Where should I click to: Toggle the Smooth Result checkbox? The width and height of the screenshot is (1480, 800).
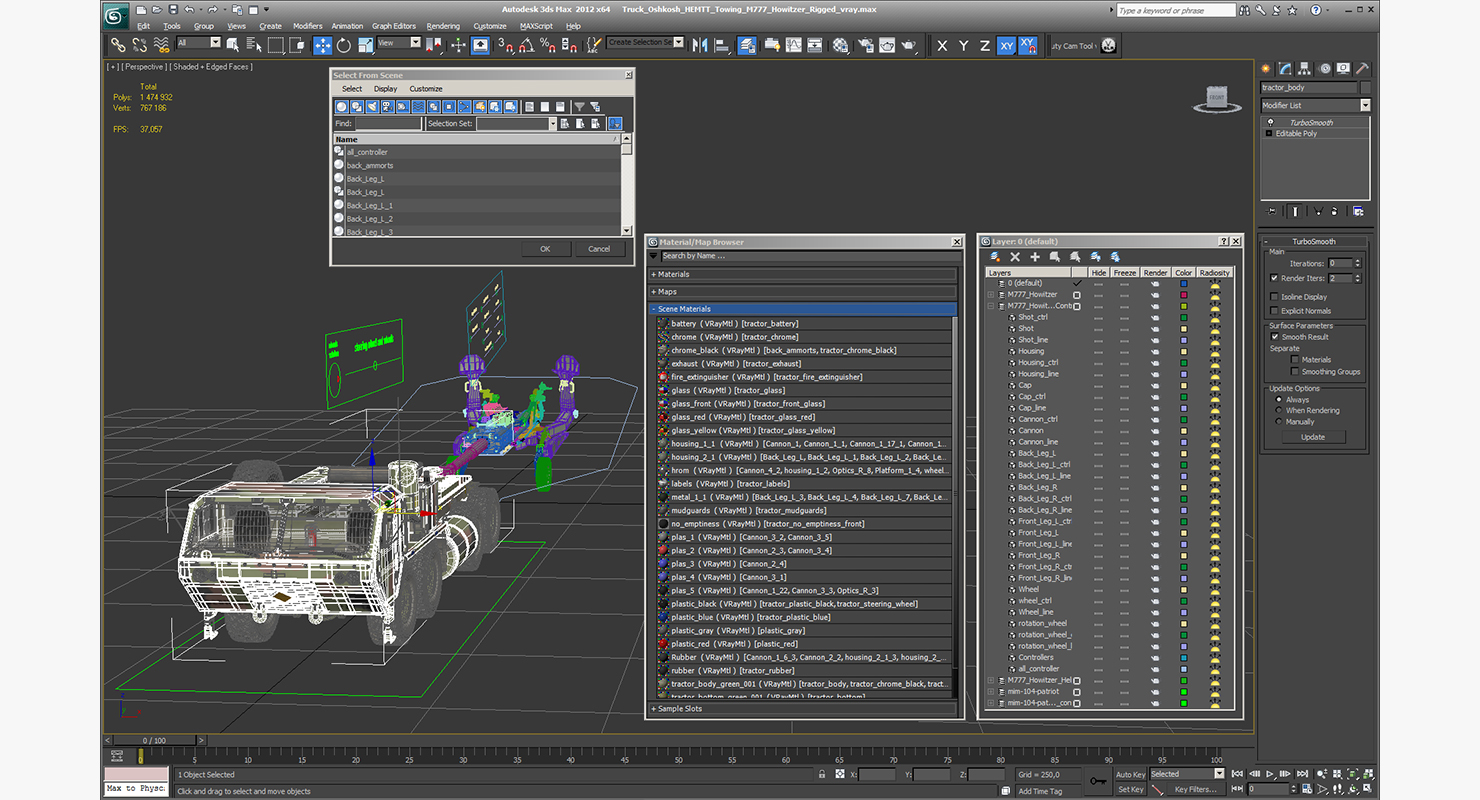coord(1274,337)
